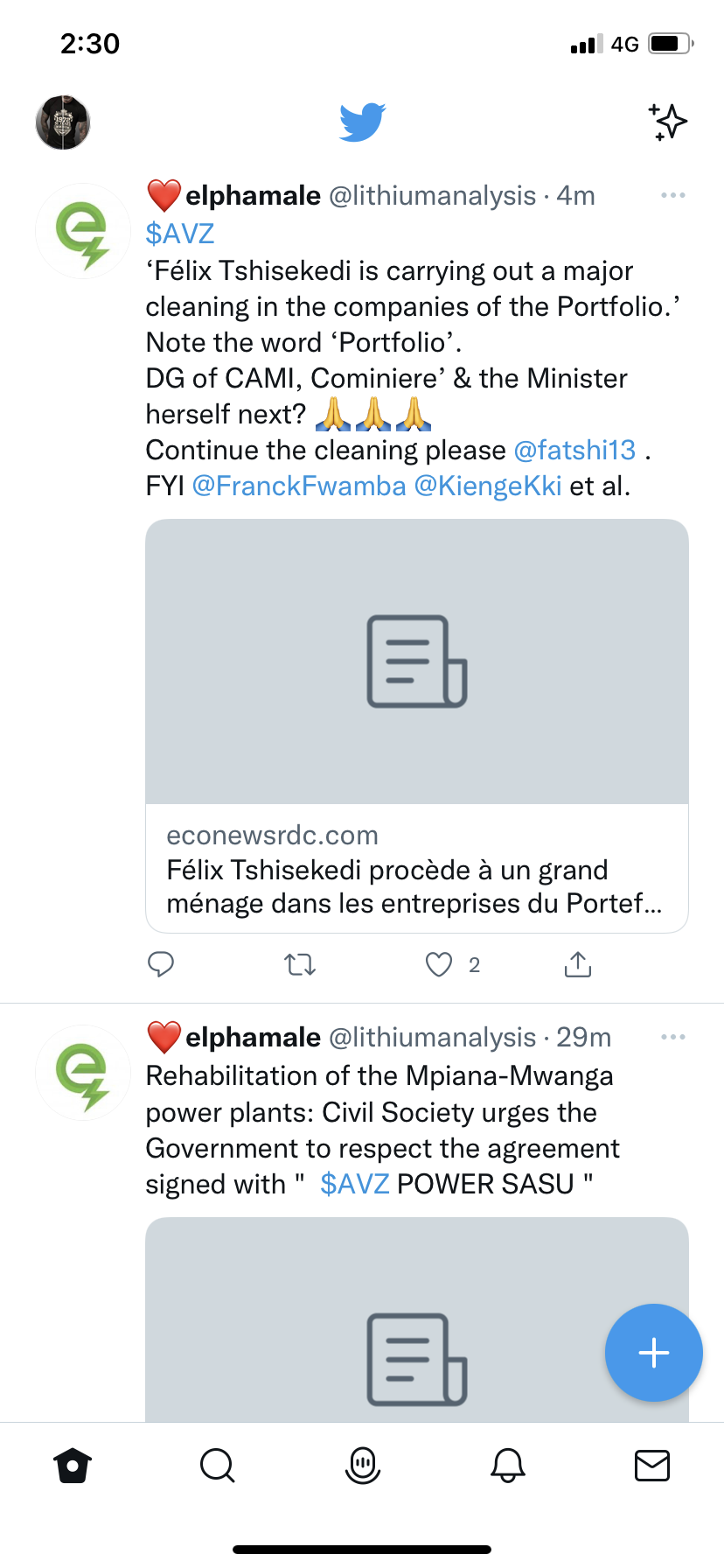Open the profile avatar menu
This screenshot has width=724, height=1568.
point(63,122)
